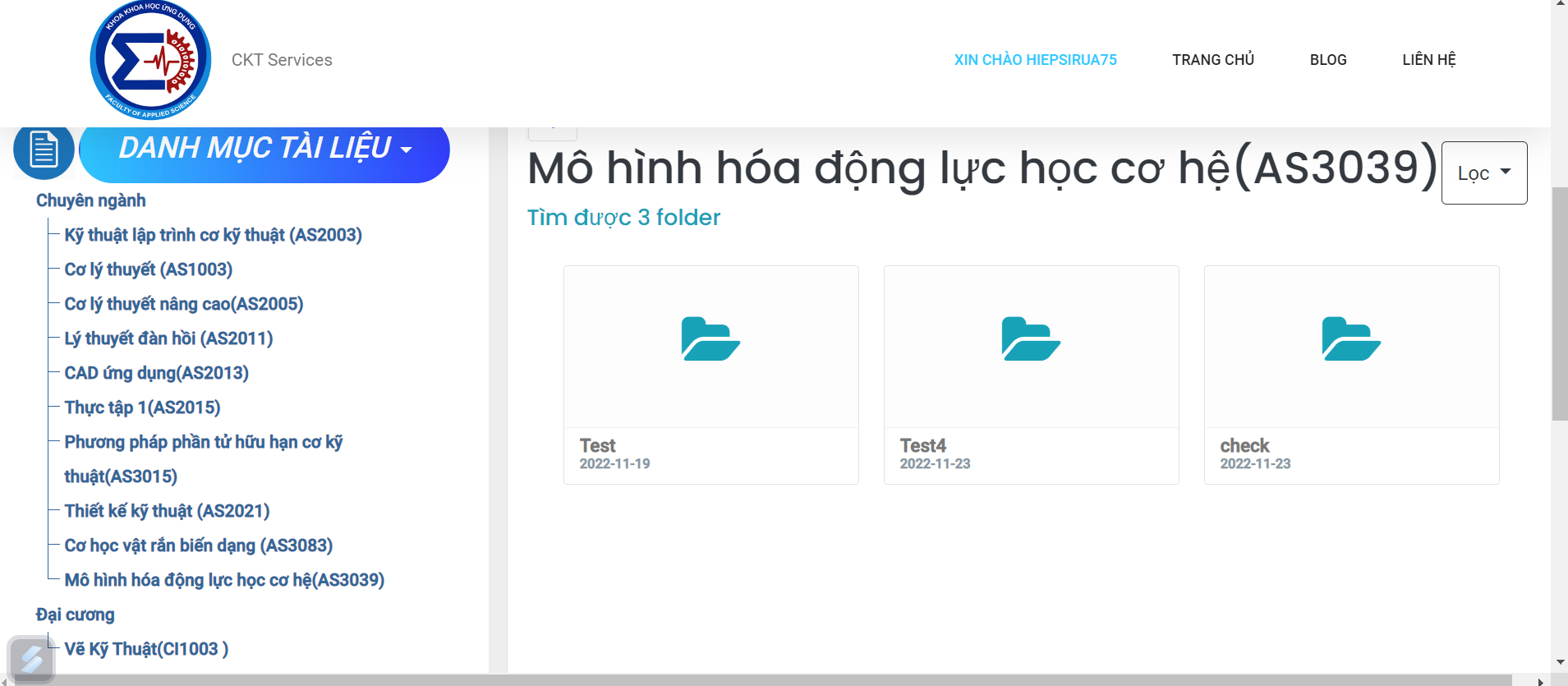Select Kỹ thuật lập trình cơ kỹ thuật (AS2003)
Viewport: 1568px width, 686px height.
(x=214, y=235)
